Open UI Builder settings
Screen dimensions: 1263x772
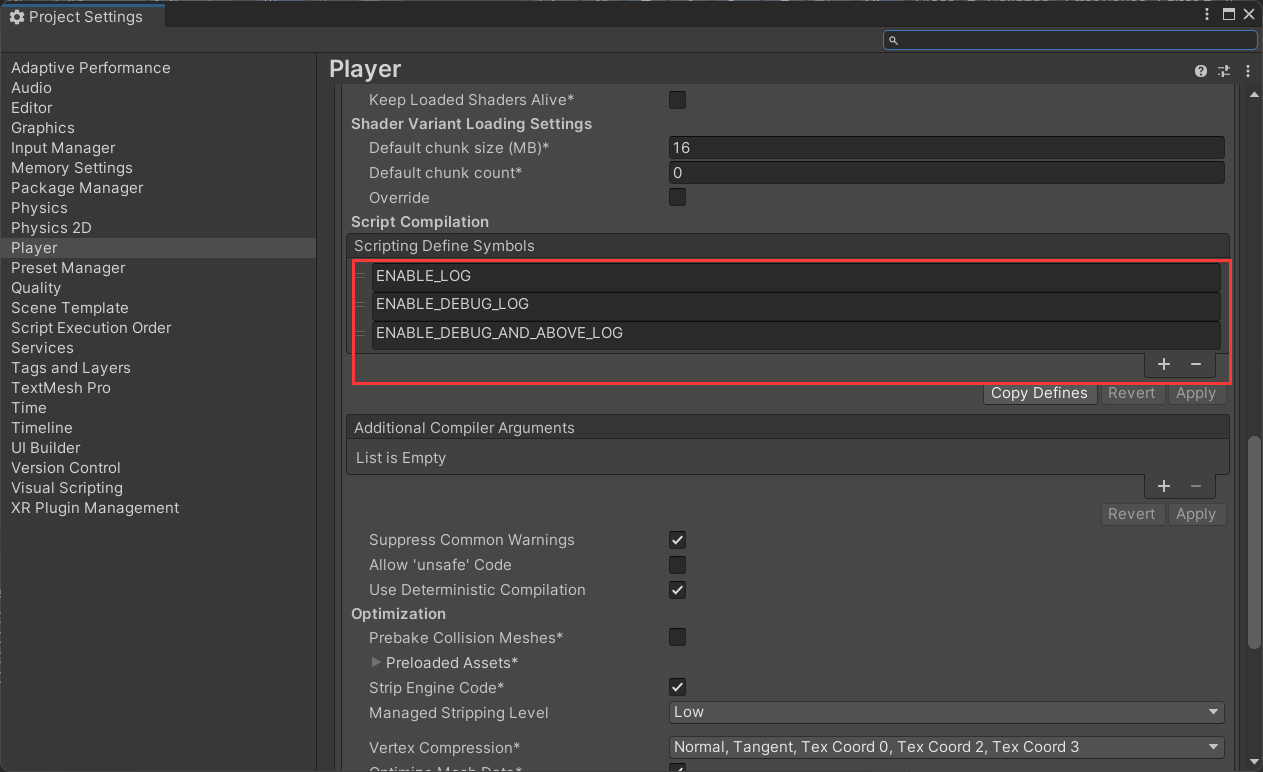click(46, 448)
